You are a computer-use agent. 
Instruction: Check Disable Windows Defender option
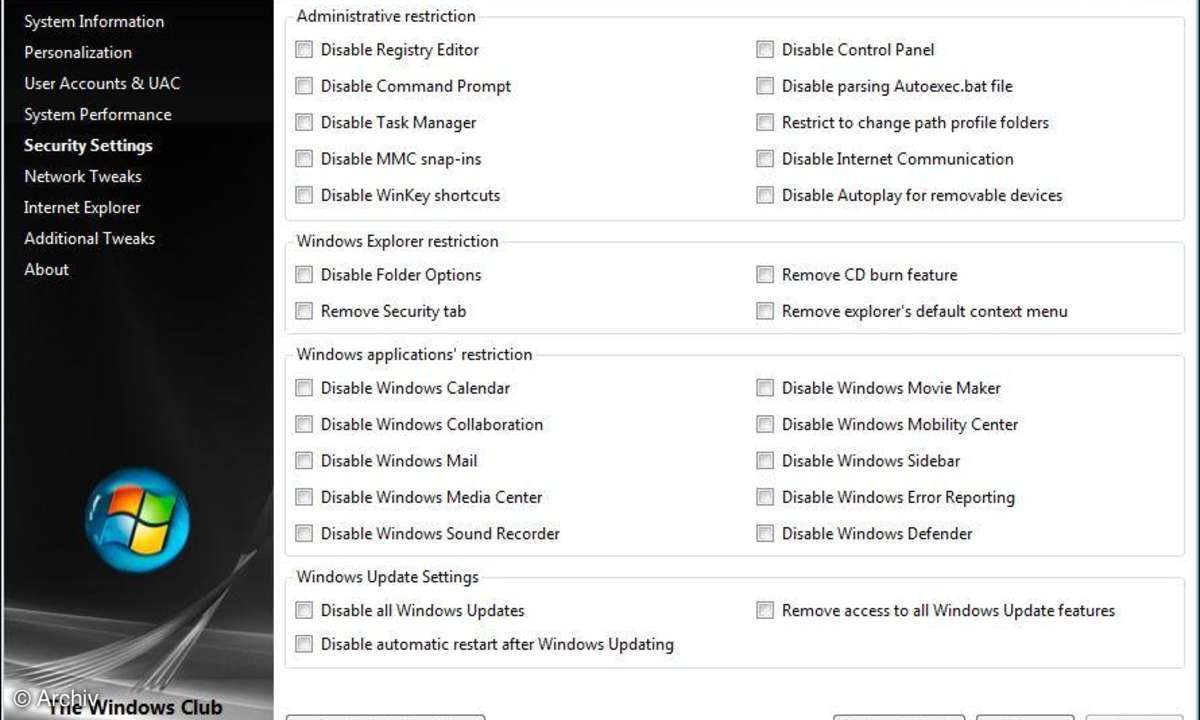pos(765,534)
